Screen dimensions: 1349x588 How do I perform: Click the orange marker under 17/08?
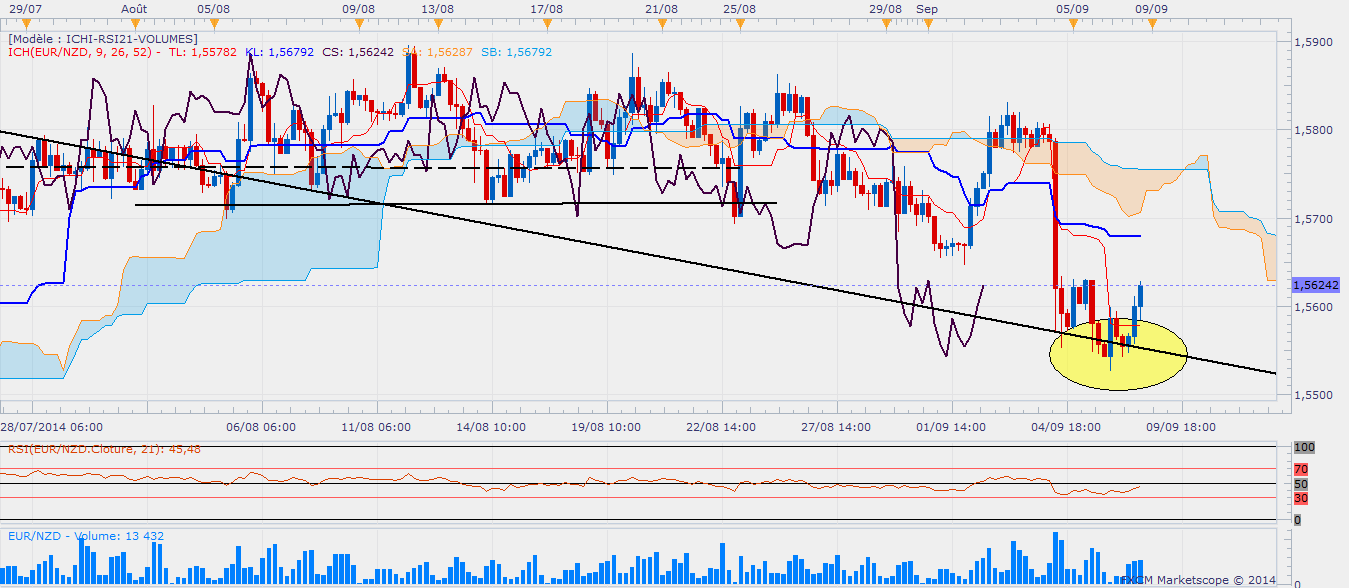tap(547, 24)
